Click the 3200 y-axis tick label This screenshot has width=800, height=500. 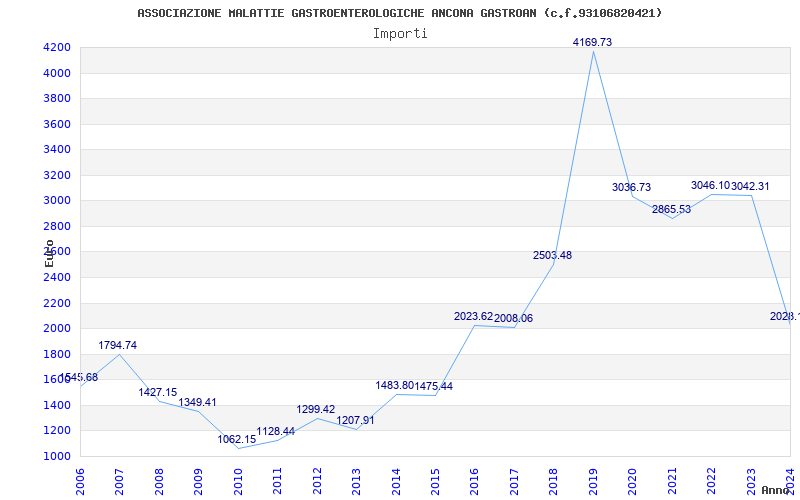[57, 176]
